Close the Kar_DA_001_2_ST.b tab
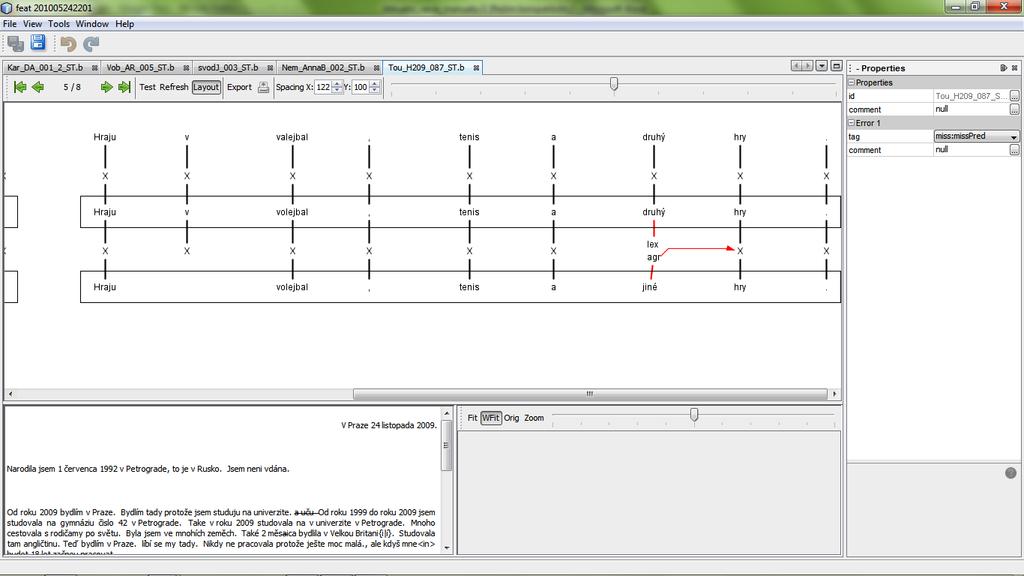1024x576 pixels. [x=95, y=68]
